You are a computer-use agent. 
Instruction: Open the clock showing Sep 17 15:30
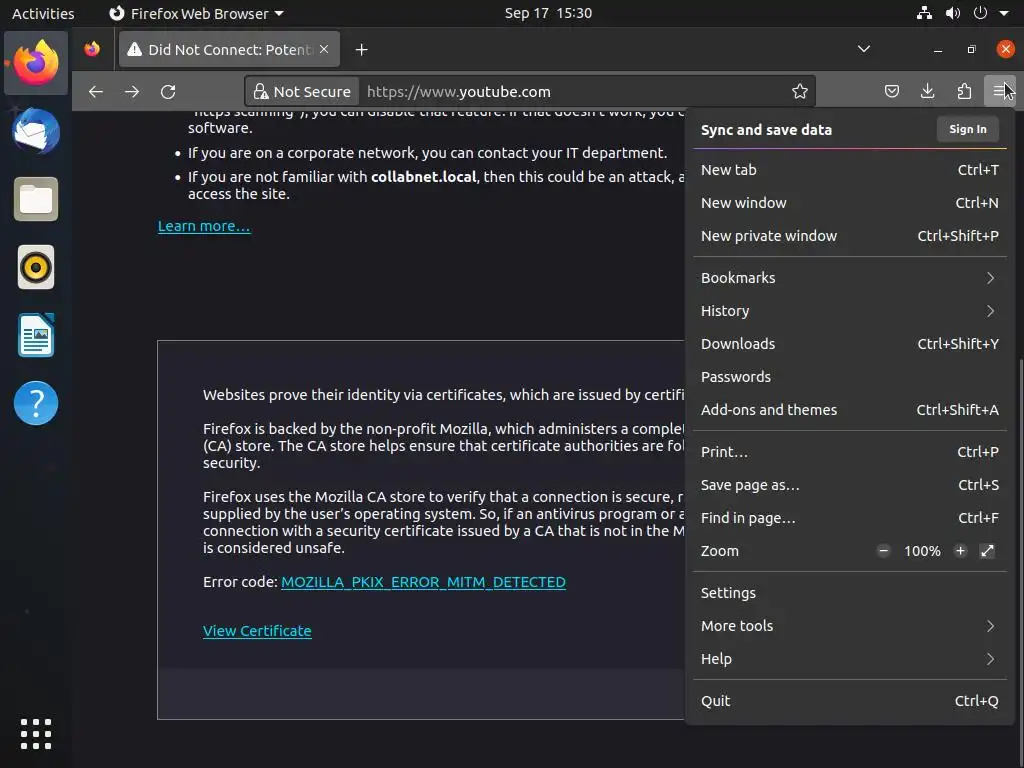[x=548, y=13]
